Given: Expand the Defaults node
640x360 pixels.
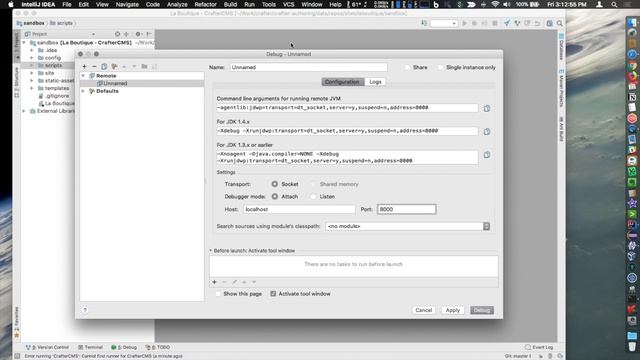Looking at the screenshot, I should pyautogui.click(x=83, y=91).
